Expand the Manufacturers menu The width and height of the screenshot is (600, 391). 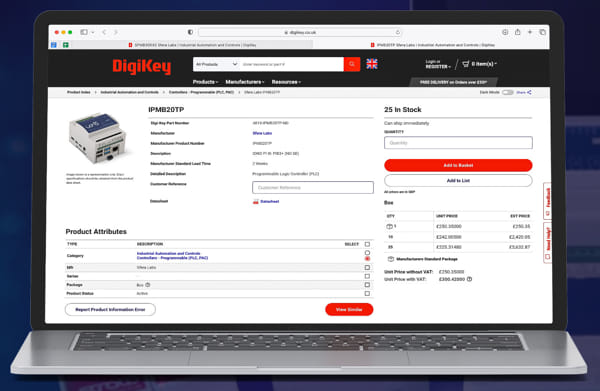coord(245,82)
